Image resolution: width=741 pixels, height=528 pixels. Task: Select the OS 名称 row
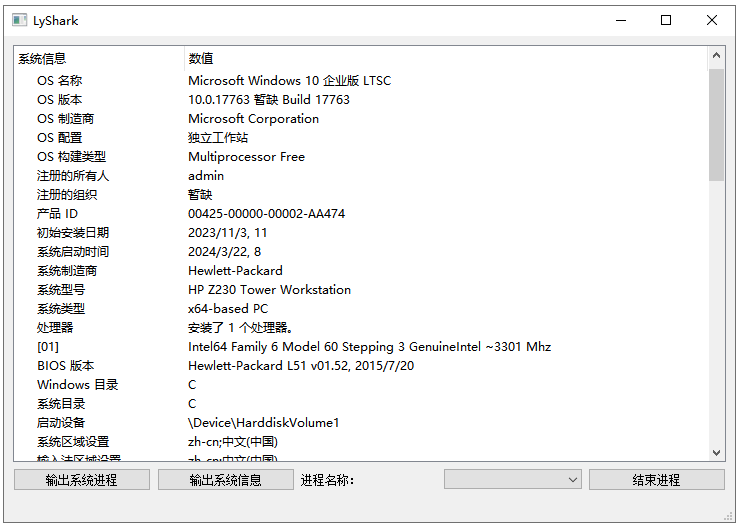tap(361, 81)
